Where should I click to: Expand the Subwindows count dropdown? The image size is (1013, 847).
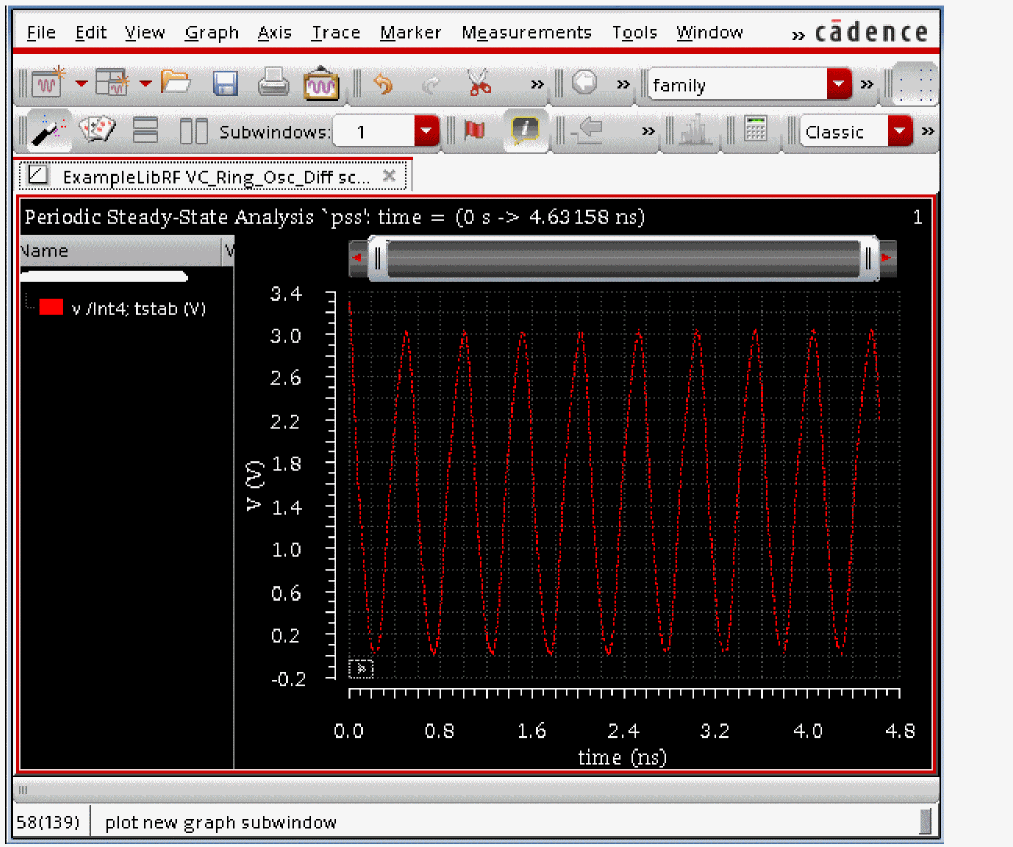tap(427, 132)
